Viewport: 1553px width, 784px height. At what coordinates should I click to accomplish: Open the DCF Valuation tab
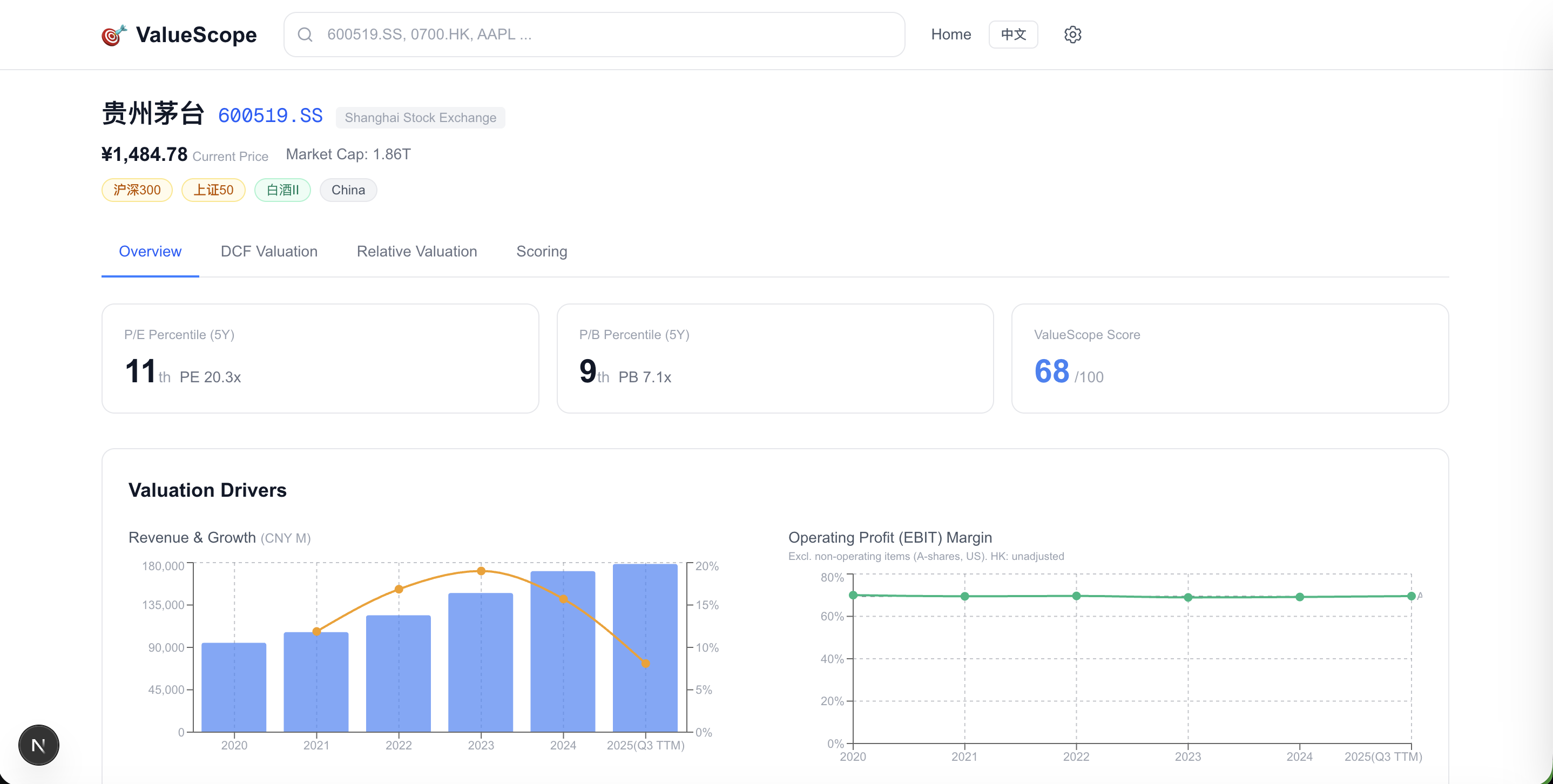click(x=269, y=251)
